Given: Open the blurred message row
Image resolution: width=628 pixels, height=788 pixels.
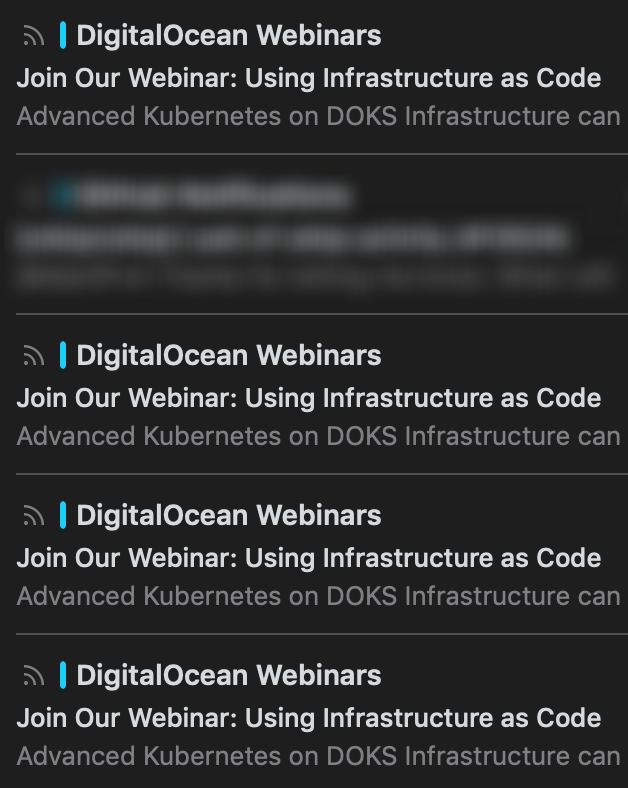Looking at the screenshot, I should click(322, 234).
